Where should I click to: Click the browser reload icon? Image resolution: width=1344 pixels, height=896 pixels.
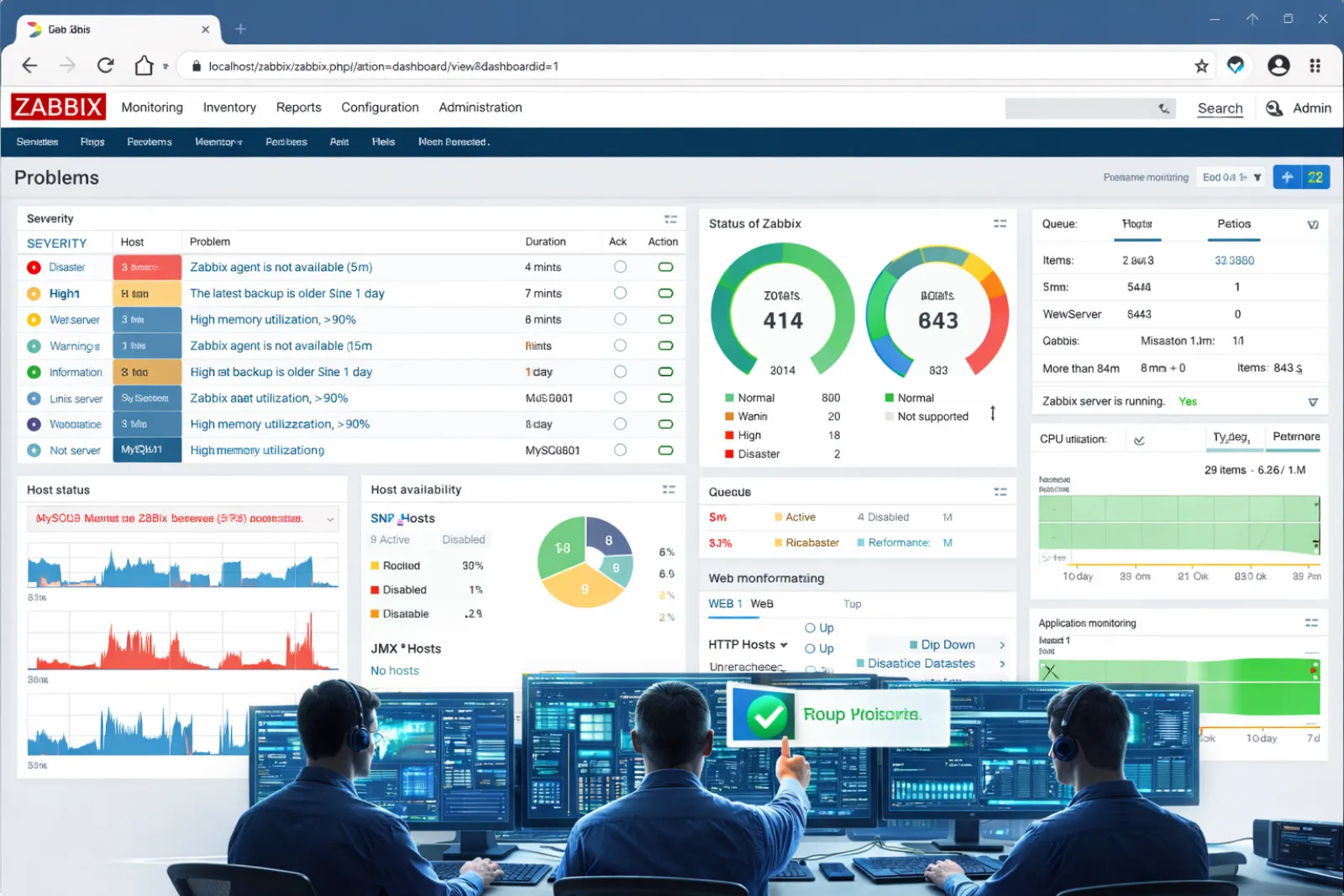click(105, 65)
